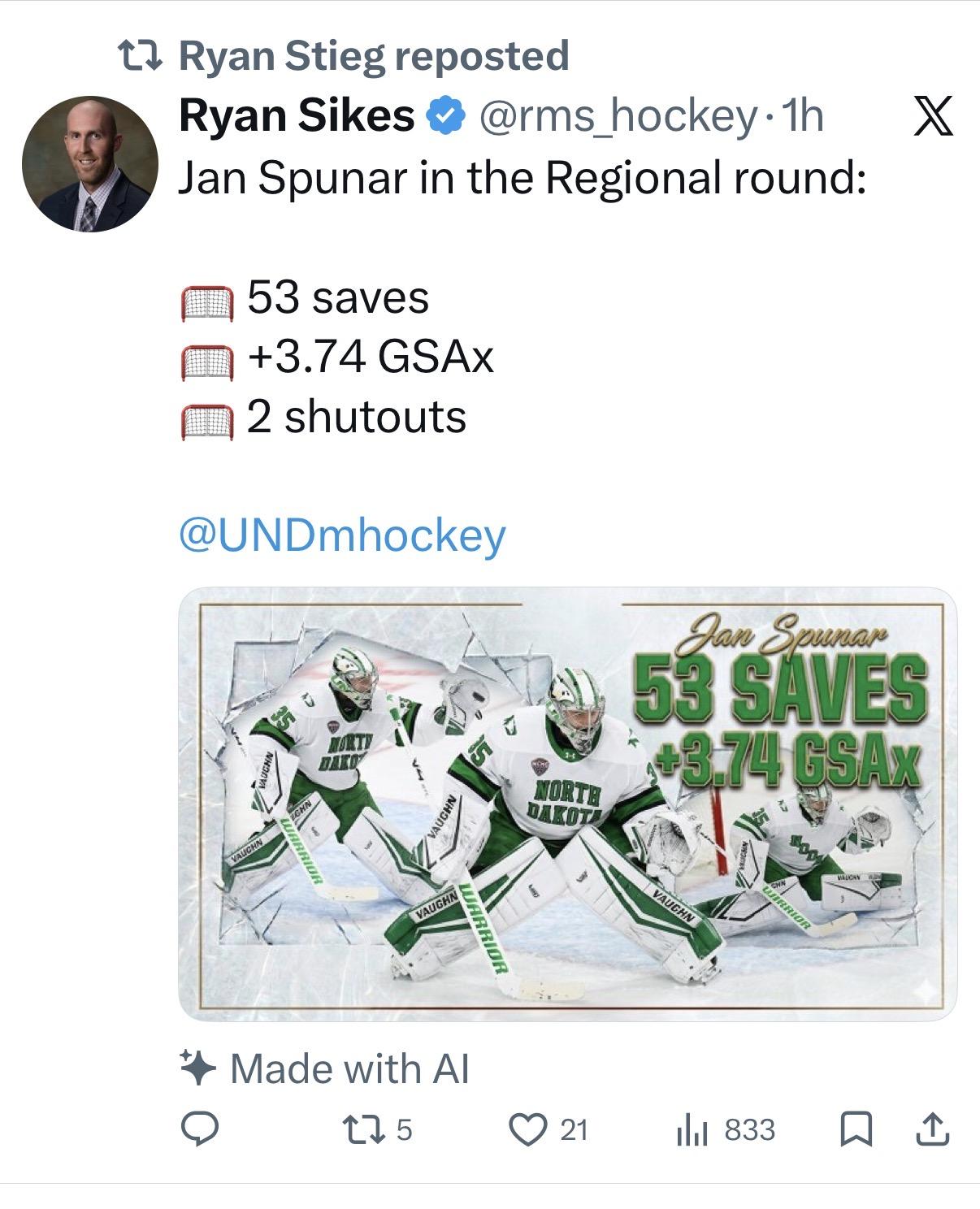Click the Ryan Sikes display name
Viewport: 980px width, 1209px height.
[297, 116]
